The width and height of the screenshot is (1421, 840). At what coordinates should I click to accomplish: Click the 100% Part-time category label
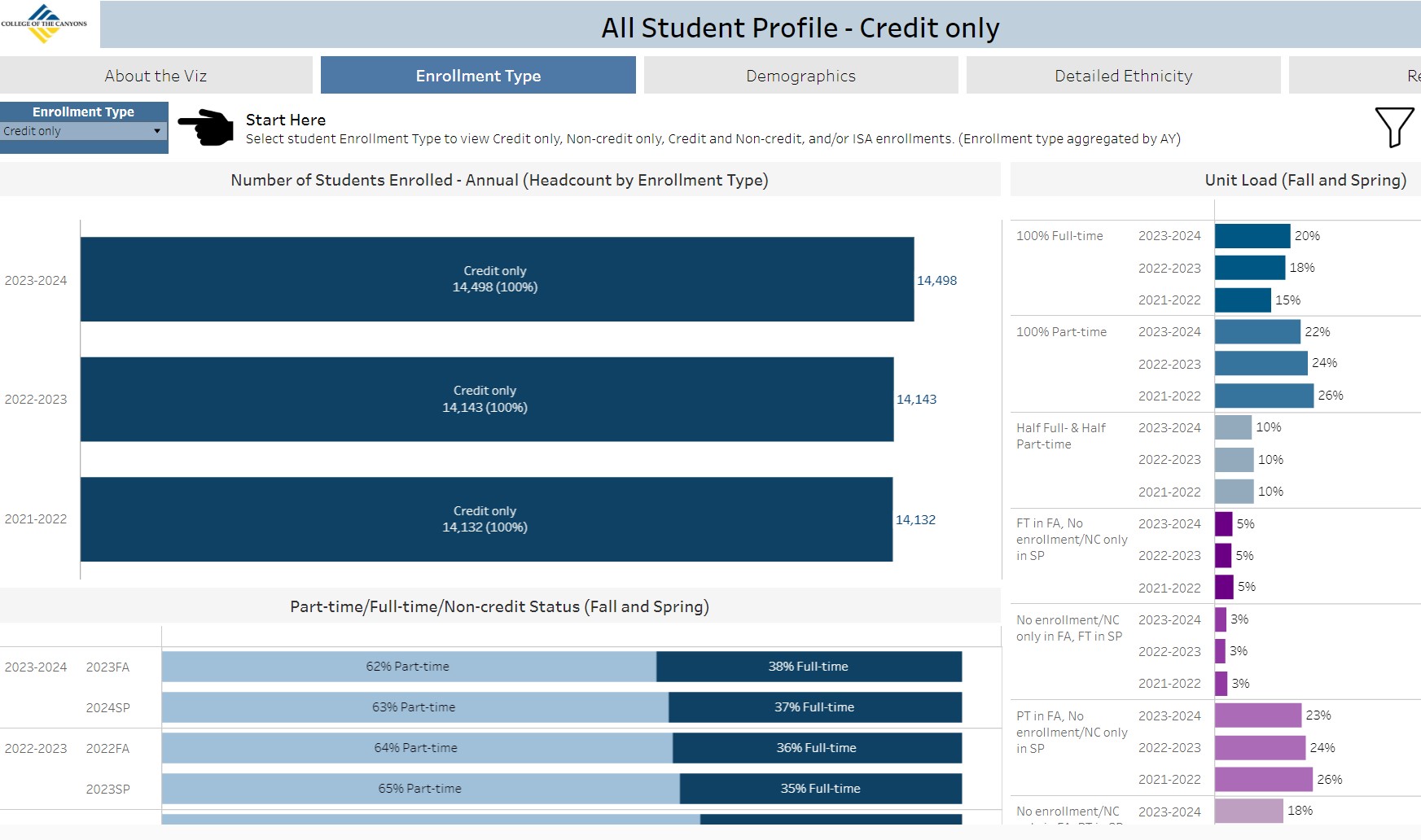coord(1061,332)
